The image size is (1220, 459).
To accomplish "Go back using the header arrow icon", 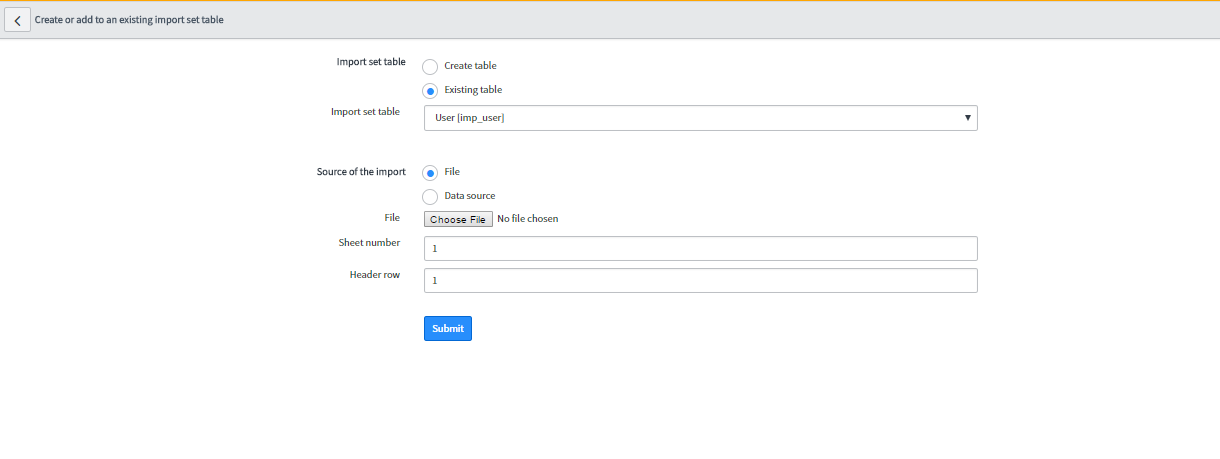I will point(18,20).
